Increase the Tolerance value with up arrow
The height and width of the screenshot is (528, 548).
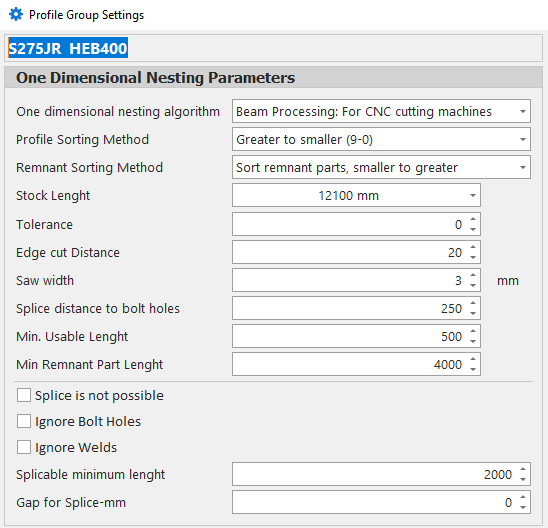coord(473,219)
